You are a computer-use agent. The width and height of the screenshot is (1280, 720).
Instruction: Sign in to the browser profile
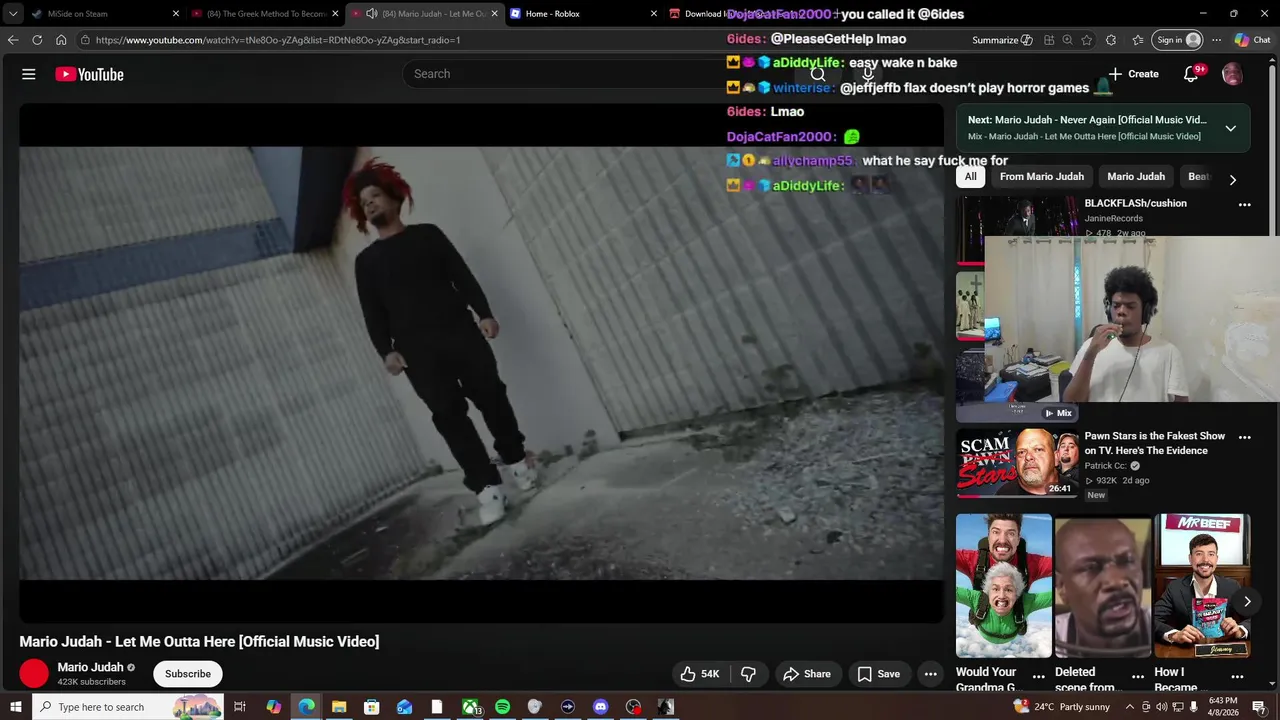[x=1177, y=40]
